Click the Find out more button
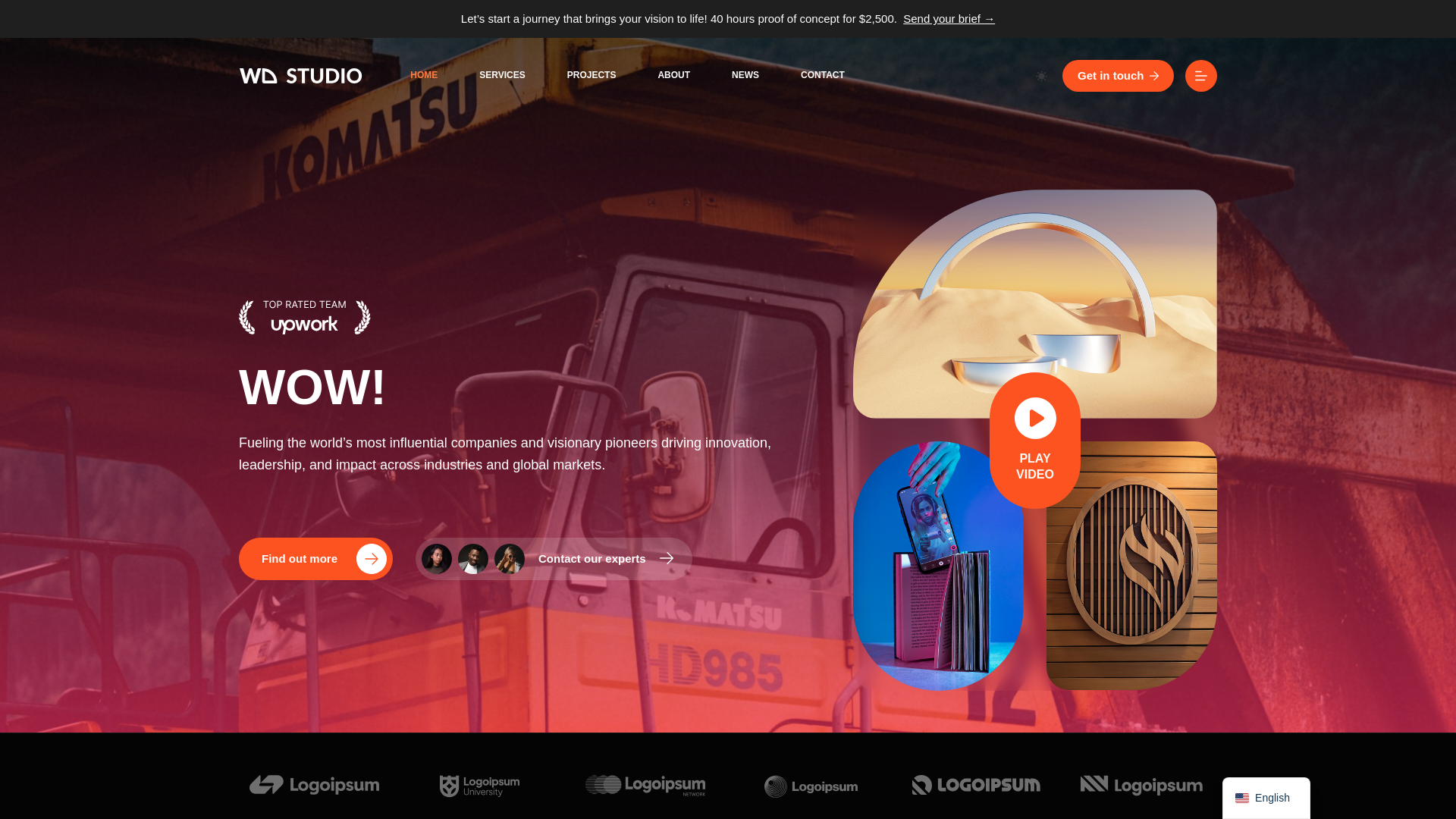This screenshot has width=1456, height=819. [x=315, y=559]
